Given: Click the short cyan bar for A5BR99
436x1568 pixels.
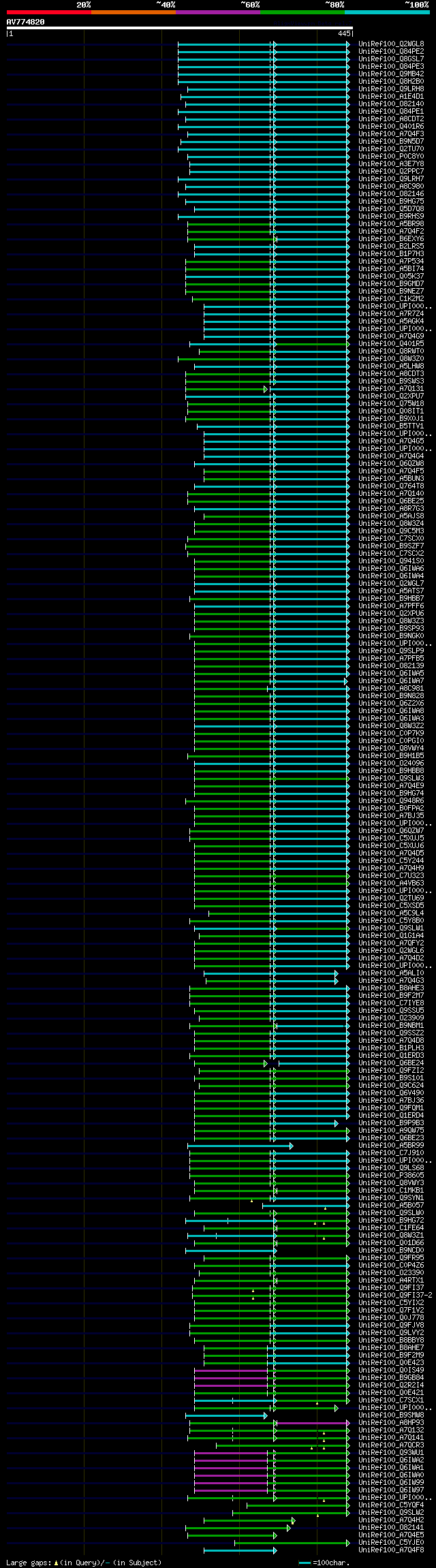Looking at the screenshot, I should pos(240,1146).
